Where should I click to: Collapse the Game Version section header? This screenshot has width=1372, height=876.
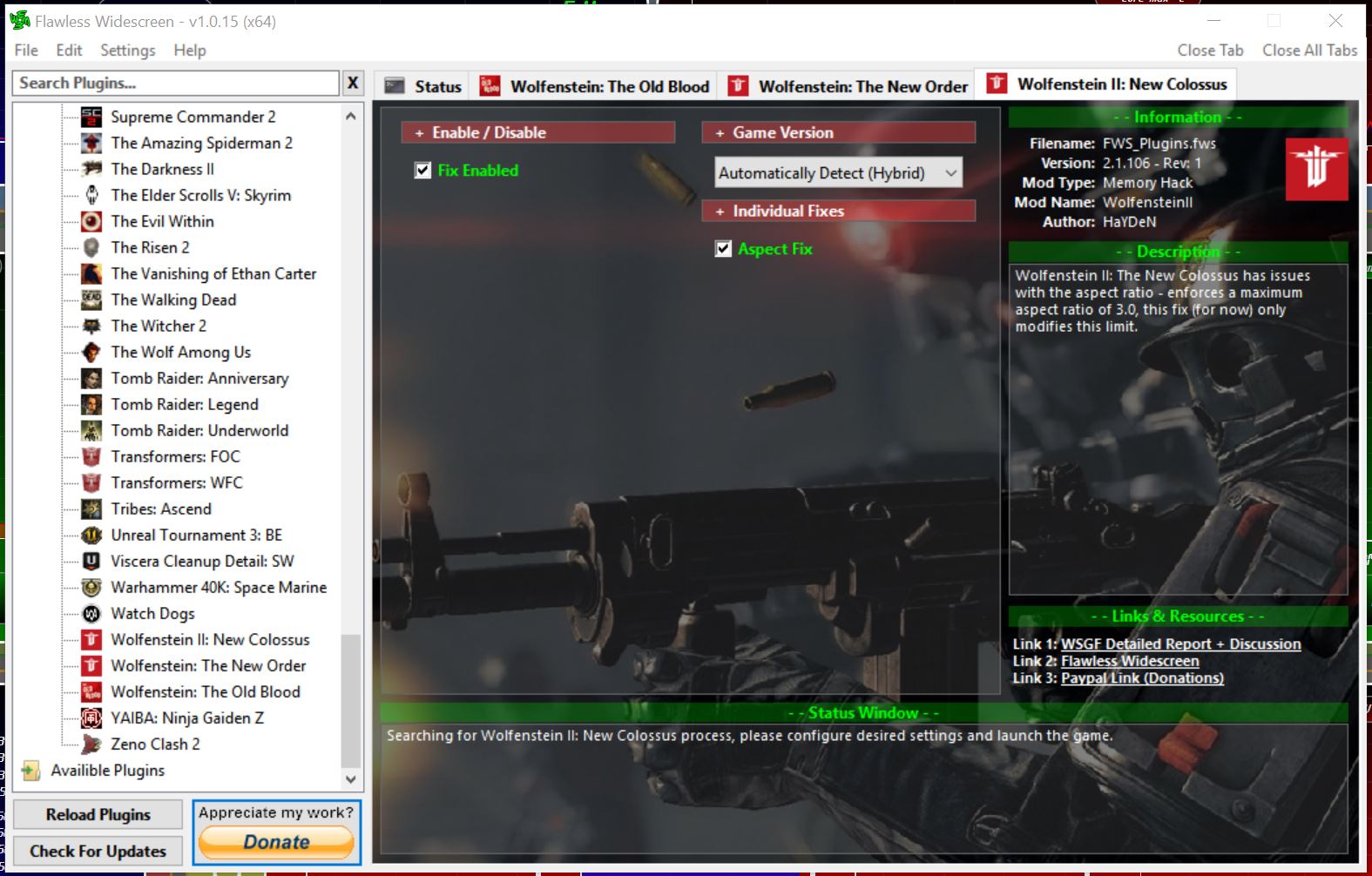[838, 132]
